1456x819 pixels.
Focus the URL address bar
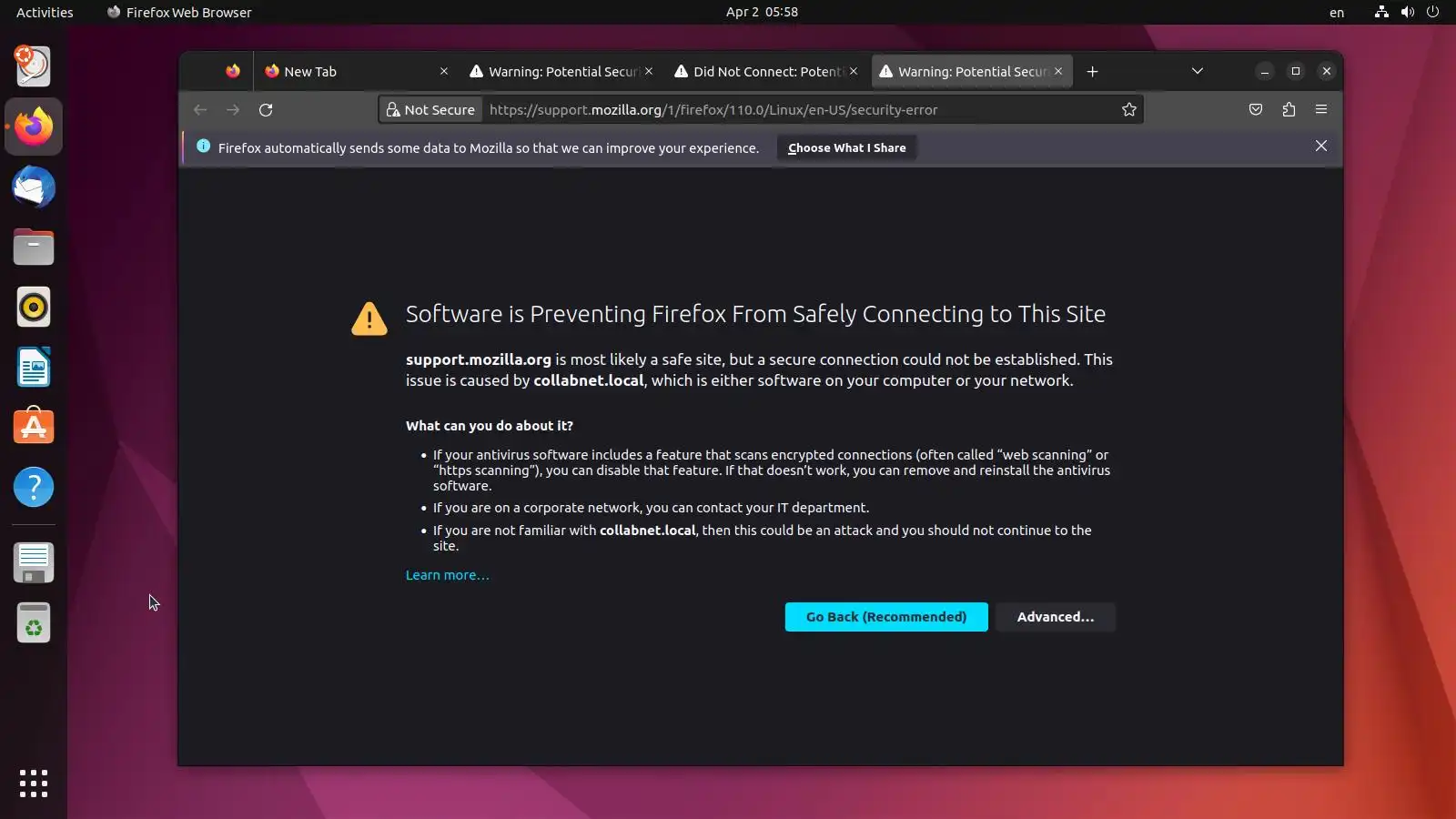pos(801,109)
